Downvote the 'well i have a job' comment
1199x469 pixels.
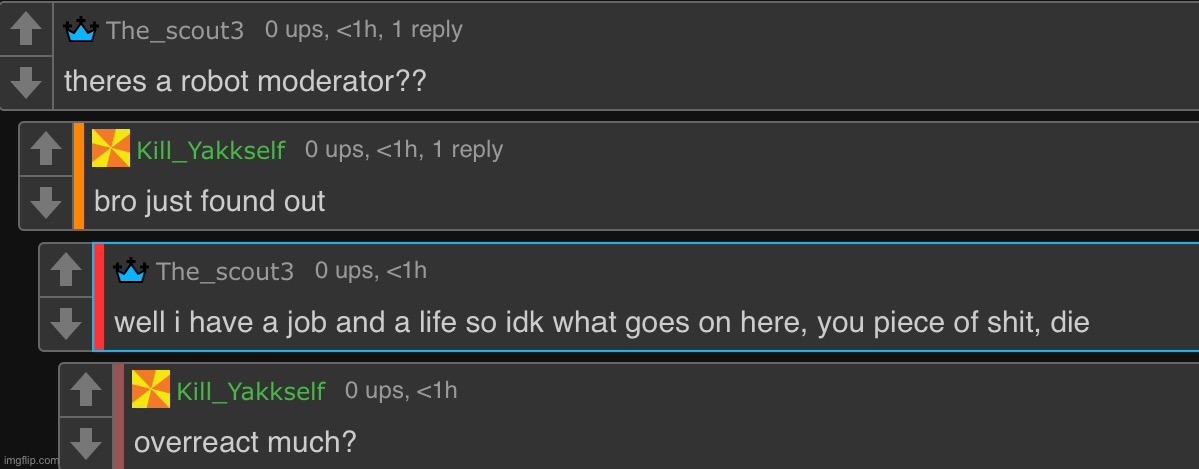coord(66,324)
